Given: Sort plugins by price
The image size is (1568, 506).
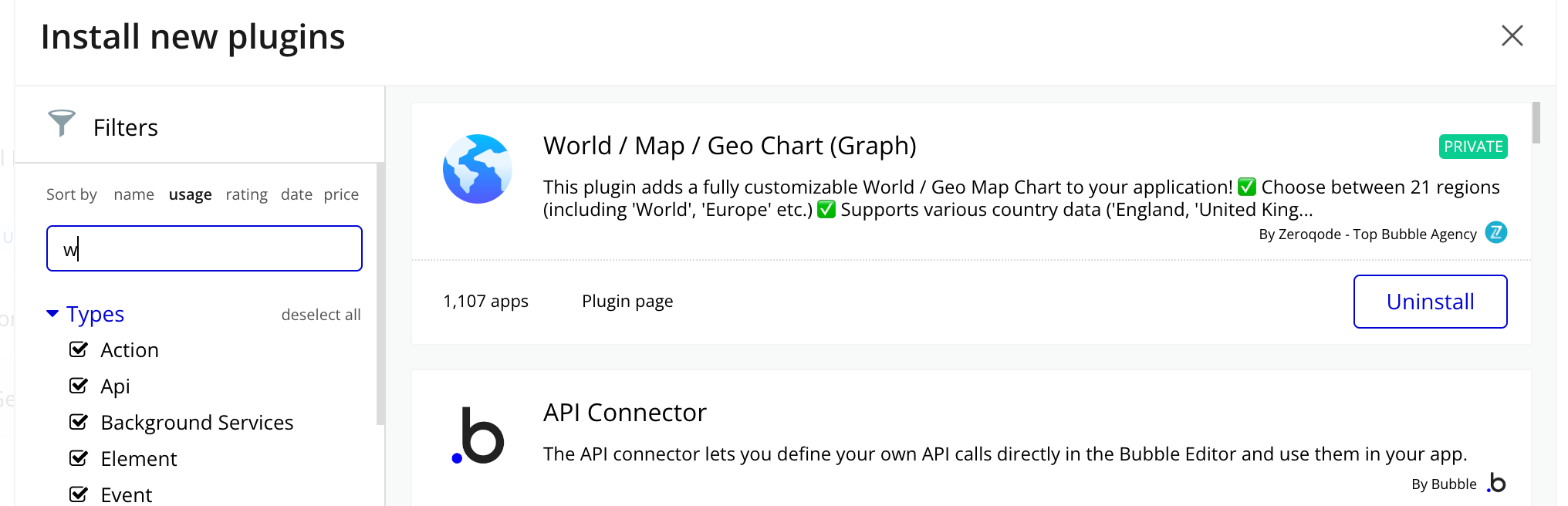Looking at the screenshot, I should 341,194.
